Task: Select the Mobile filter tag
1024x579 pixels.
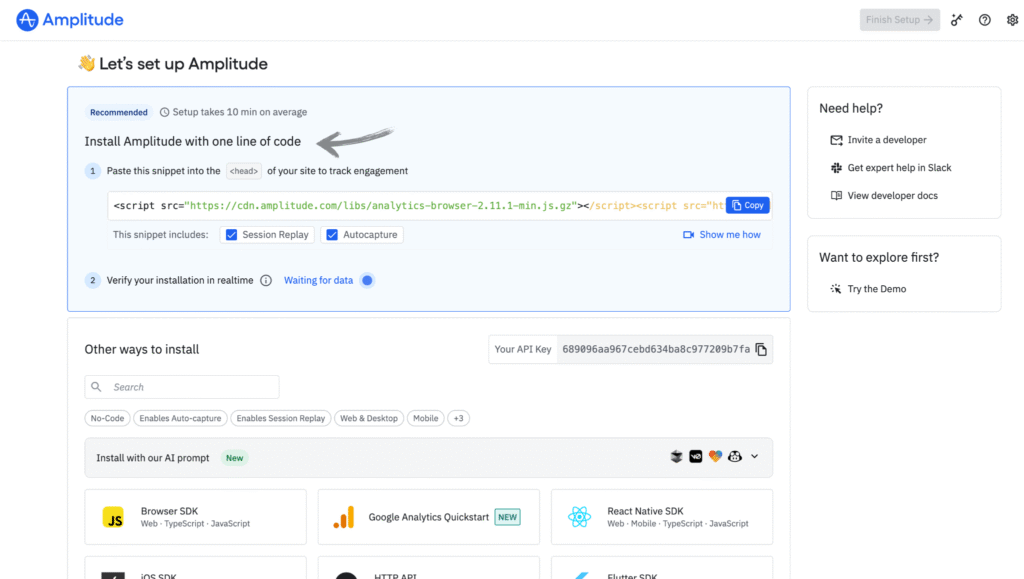Action: (x=426, y=418)
